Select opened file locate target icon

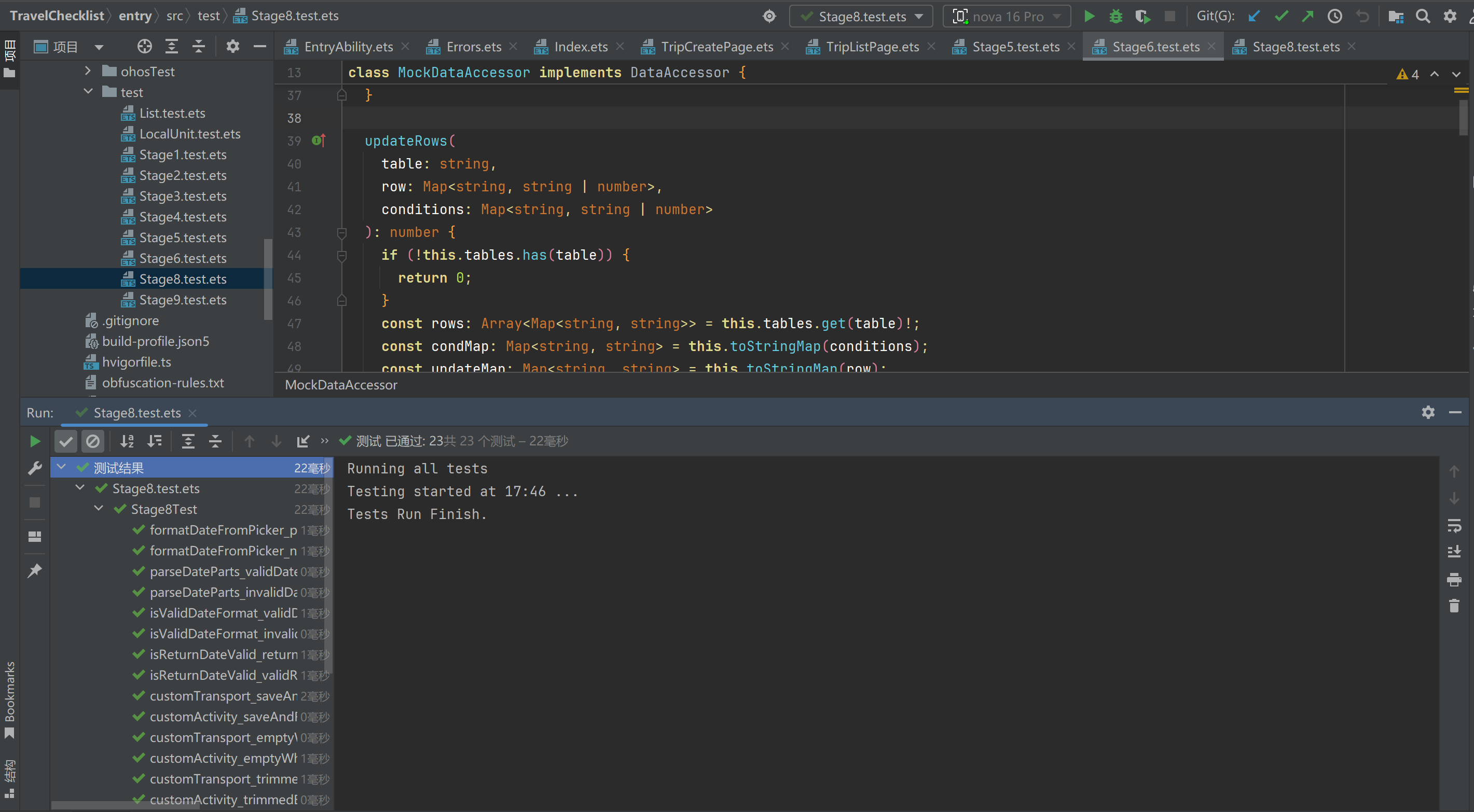tap(145, 46)
